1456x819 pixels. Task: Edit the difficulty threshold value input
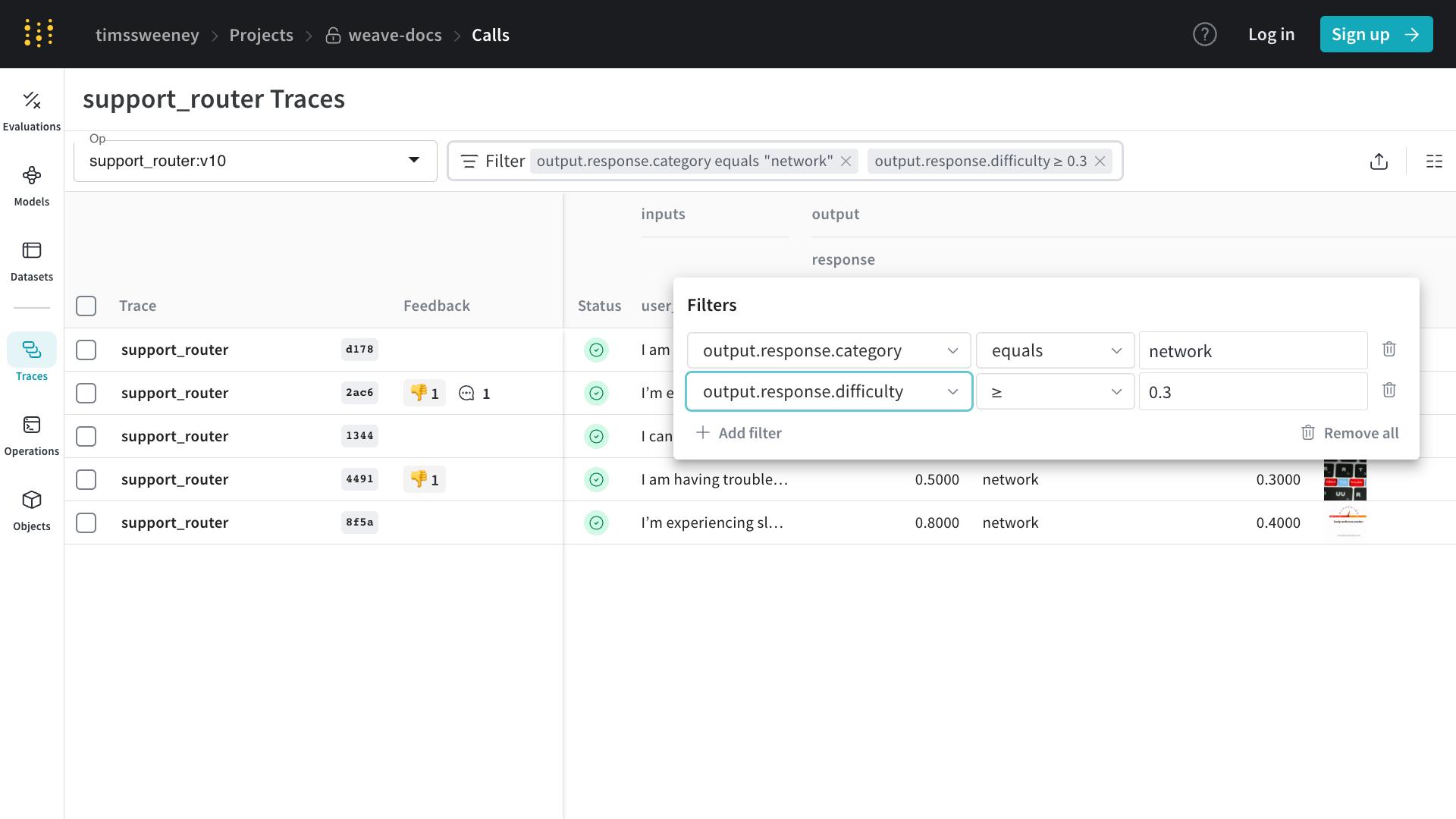1253,391
